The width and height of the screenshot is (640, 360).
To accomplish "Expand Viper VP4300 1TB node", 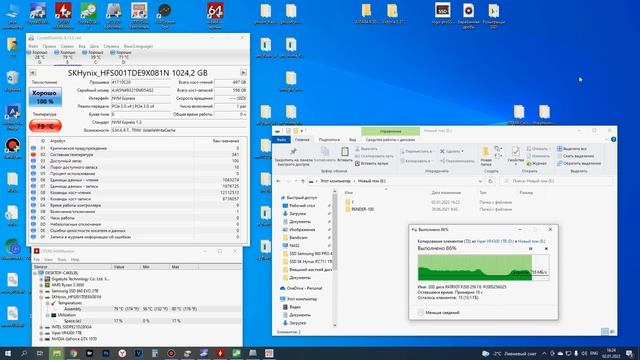I will 41,333.
